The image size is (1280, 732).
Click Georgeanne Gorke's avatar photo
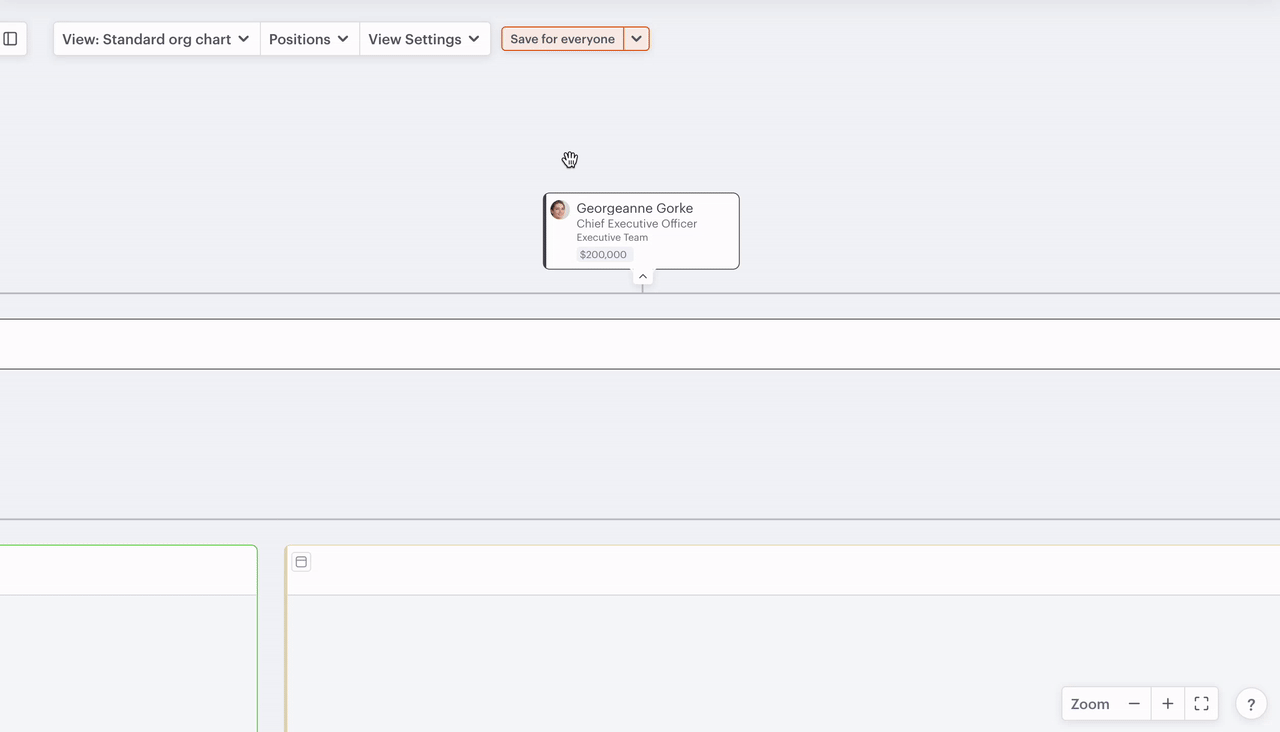click(560, 210)
